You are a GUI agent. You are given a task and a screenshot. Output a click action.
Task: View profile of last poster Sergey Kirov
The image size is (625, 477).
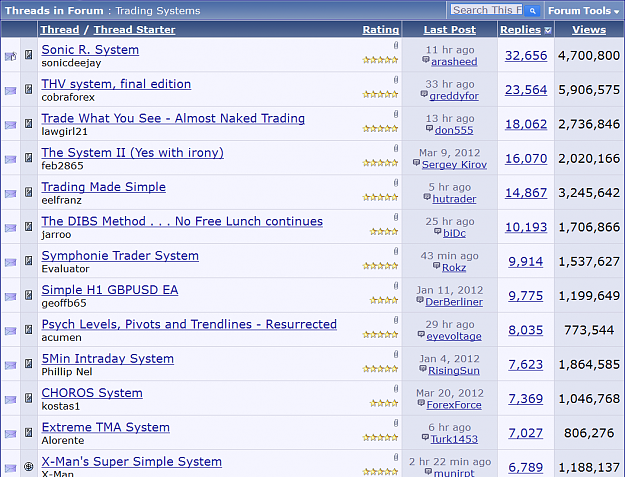[x=454, y=165]
